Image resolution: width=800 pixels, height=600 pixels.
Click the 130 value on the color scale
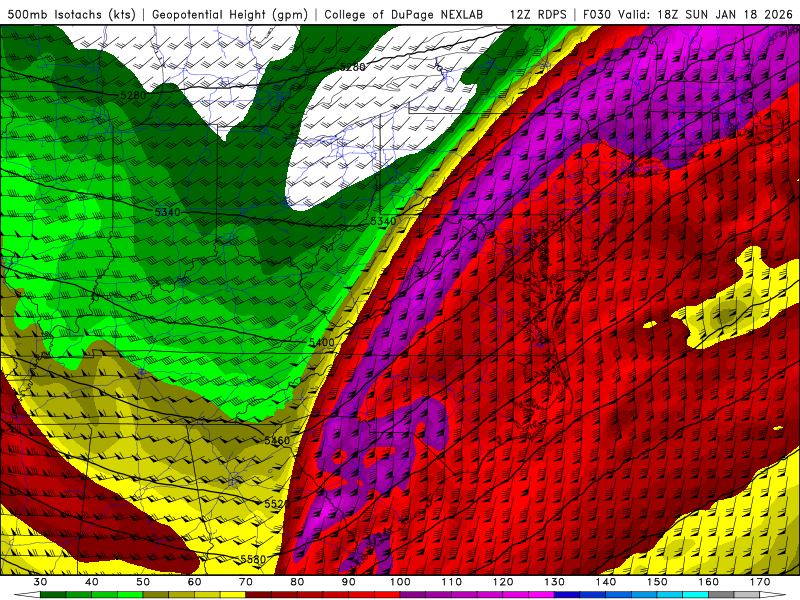tap(555, 582)
